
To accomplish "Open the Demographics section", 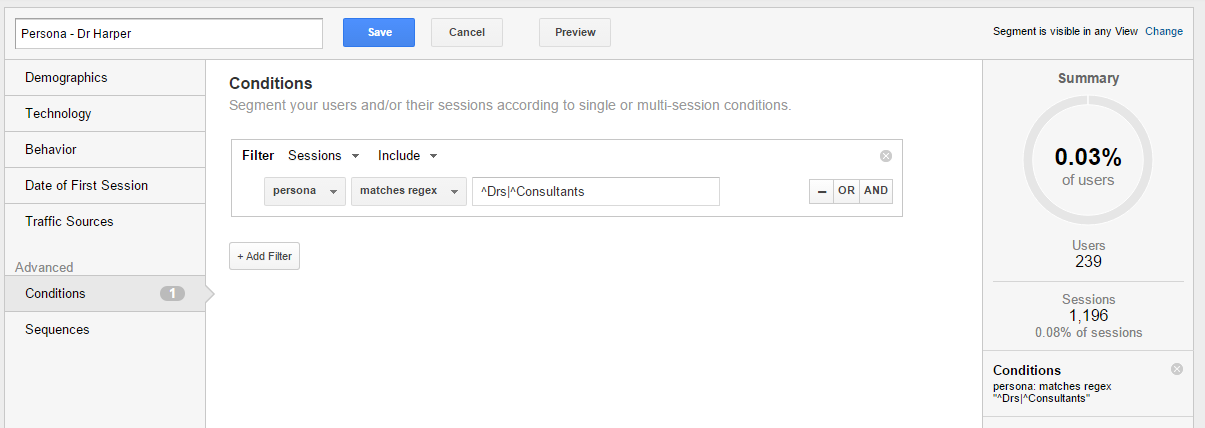I will pyautogui.click(x=66, y=78).
